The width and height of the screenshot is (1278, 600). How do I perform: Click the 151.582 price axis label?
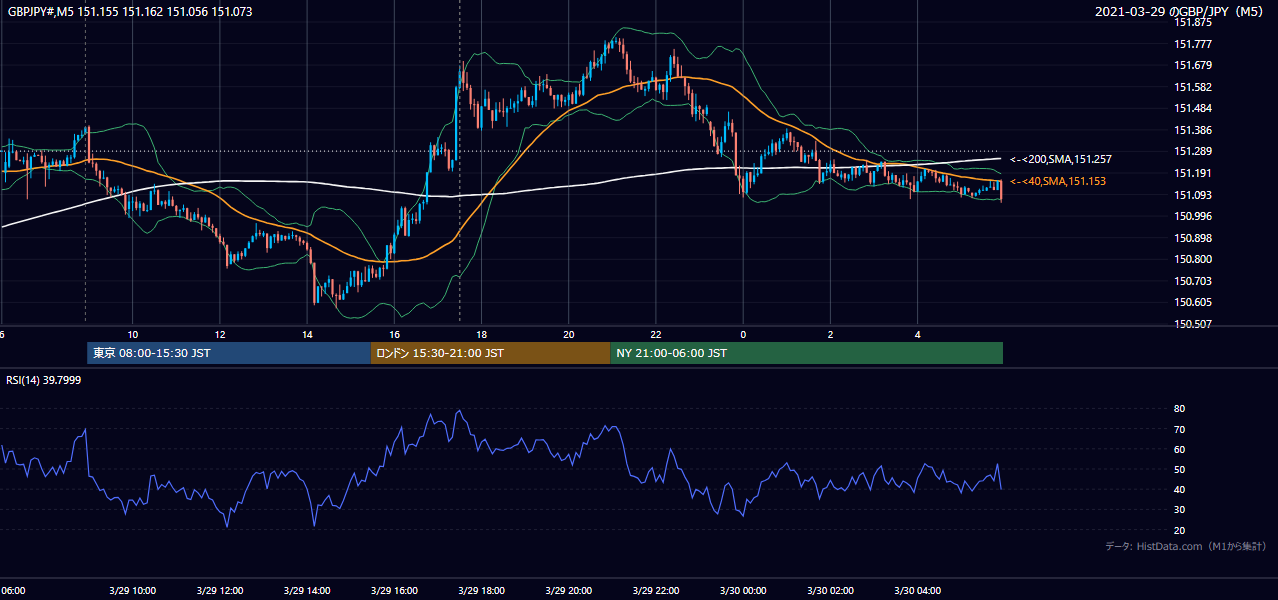(1193, 87)
